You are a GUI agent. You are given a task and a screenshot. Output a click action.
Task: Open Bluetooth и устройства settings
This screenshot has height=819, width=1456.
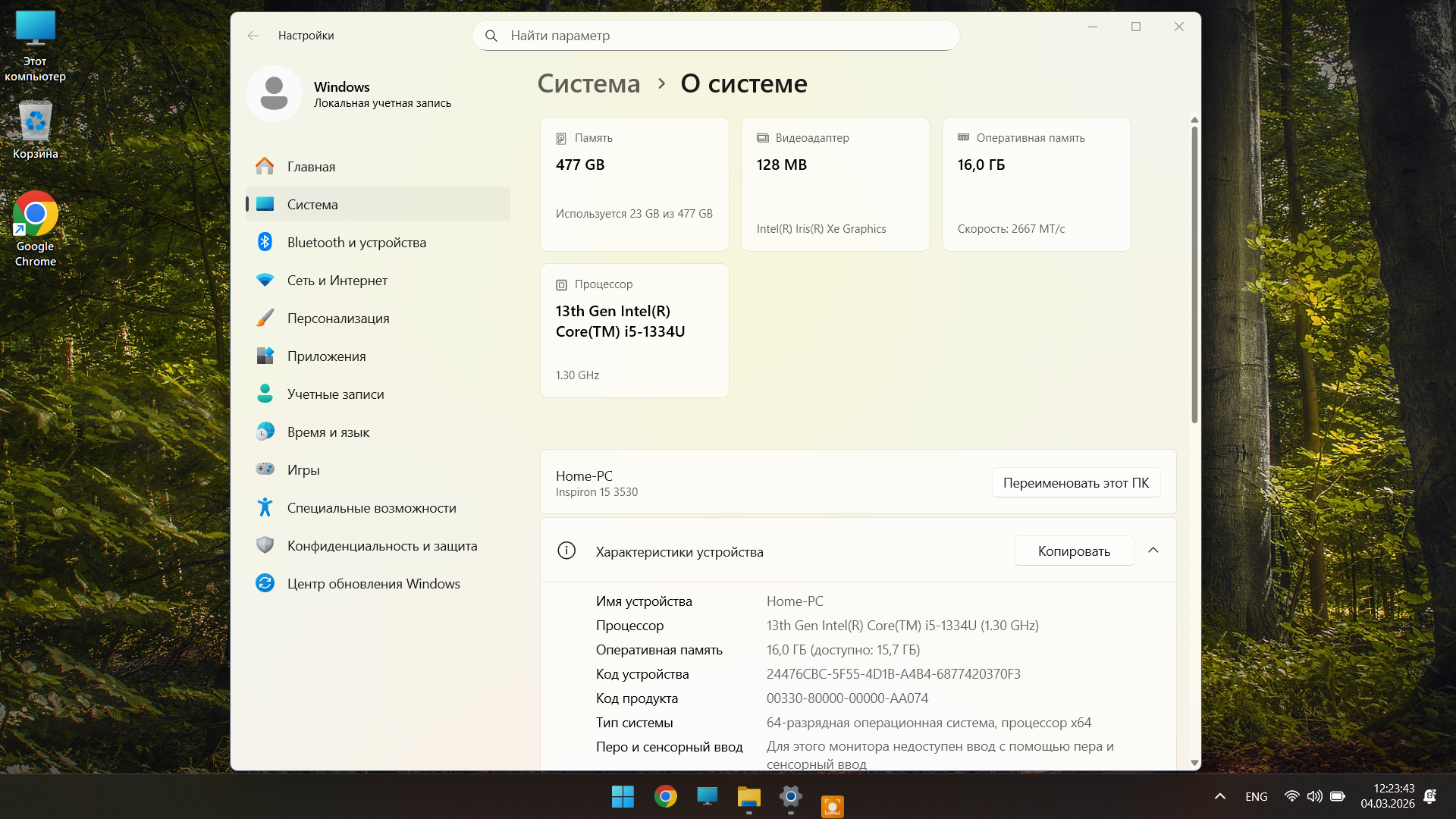[x=356, y=243]
